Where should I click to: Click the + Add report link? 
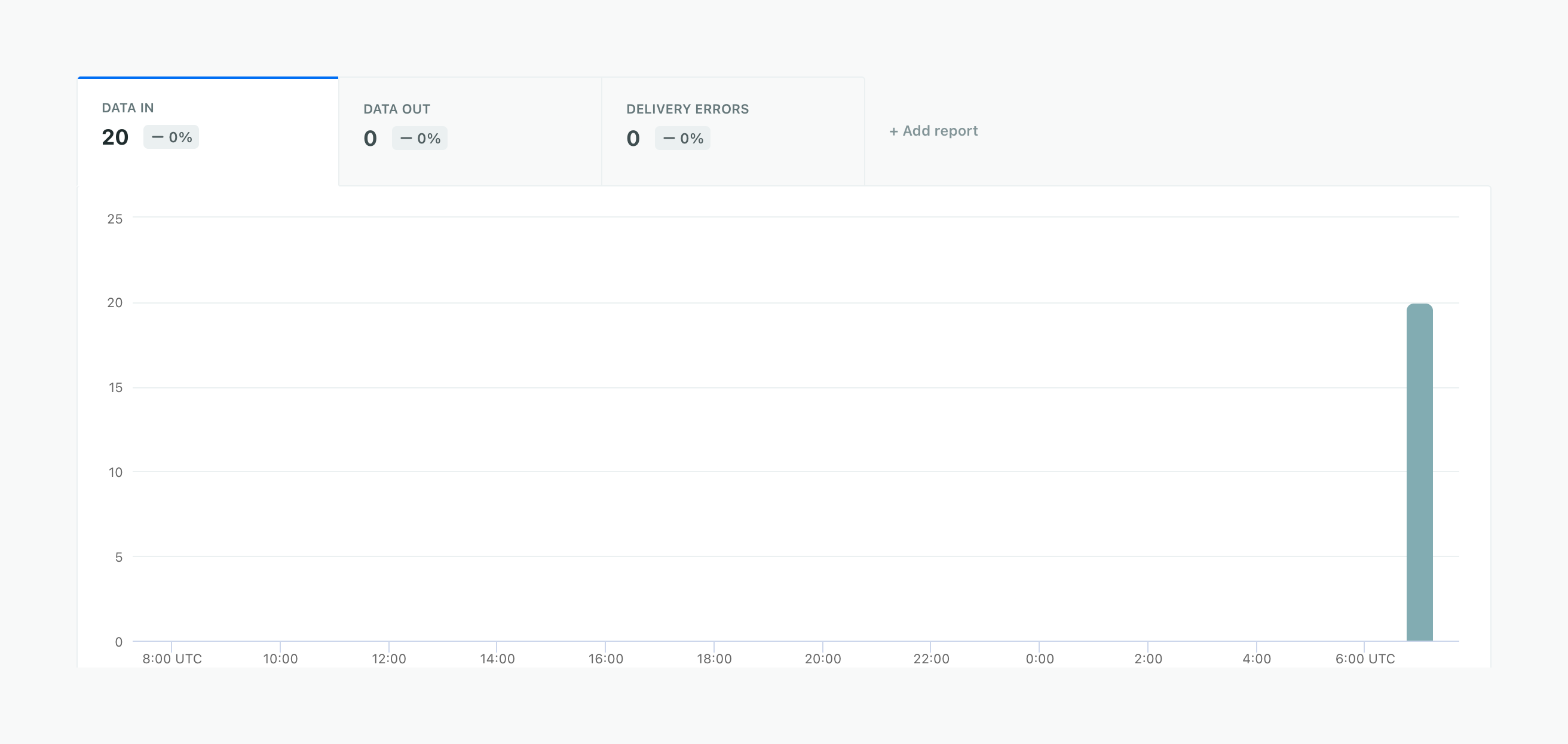pyautogui.click(x=933, y=131)
